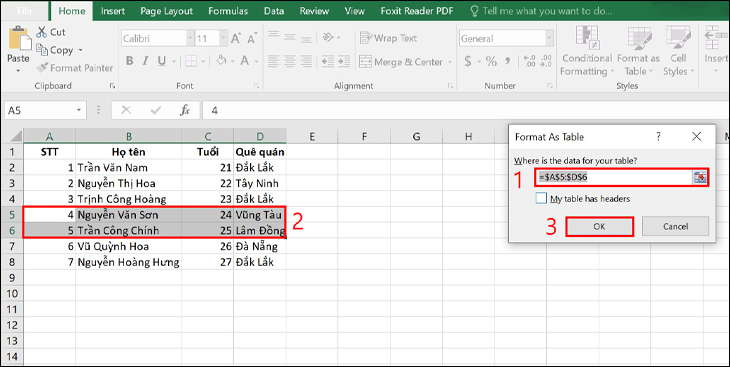The width and height of the screenshot is (730, 367).
Task: Click Cancel in Format As Table dialog
Action: click(676, 226)
